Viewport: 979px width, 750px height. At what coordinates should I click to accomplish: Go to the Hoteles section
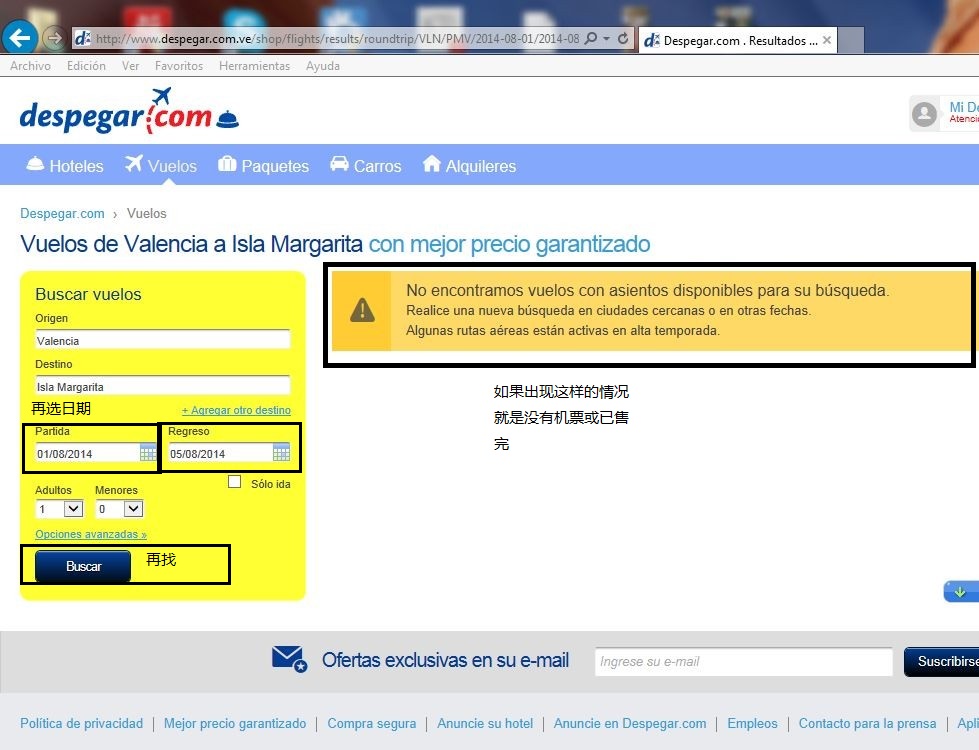[x=65, y=165]
